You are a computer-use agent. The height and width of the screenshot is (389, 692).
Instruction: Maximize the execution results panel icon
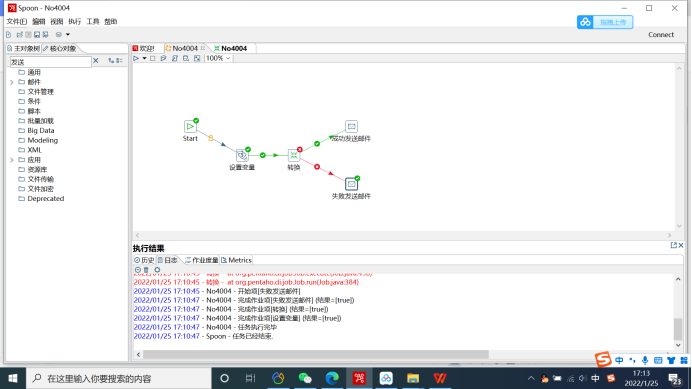click(x=673, y=245)
